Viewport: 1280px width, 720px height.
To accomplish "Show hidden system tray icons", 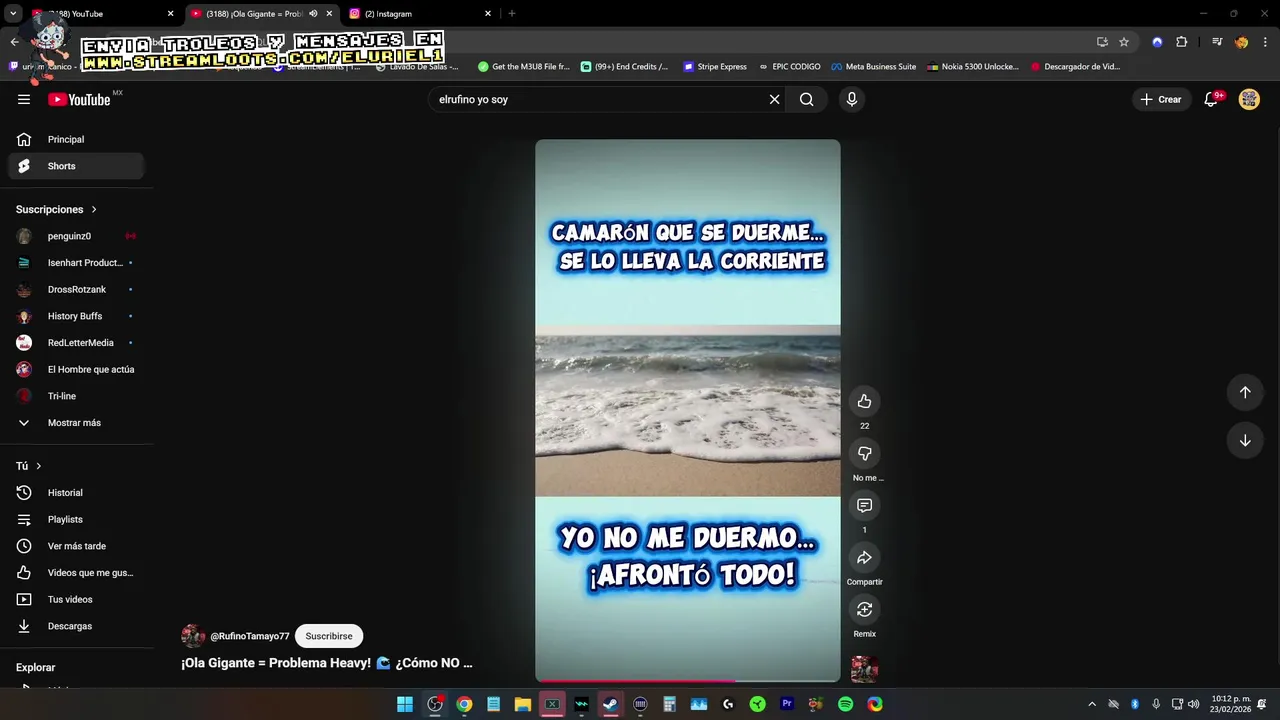I will point(1092,704).
